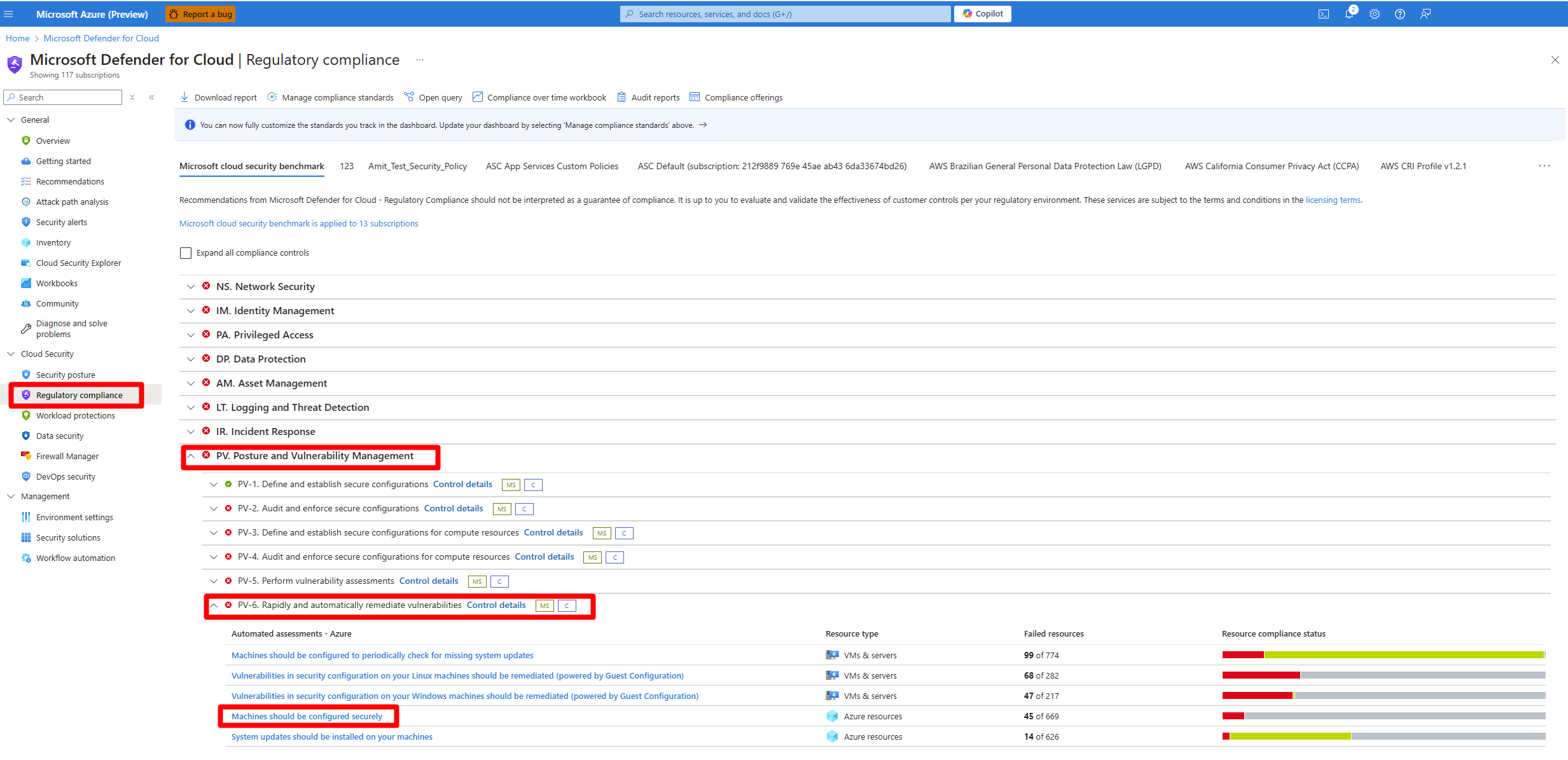Click the licensing terms link
Screen dimensions: 1568x760
coord(1333,200)
